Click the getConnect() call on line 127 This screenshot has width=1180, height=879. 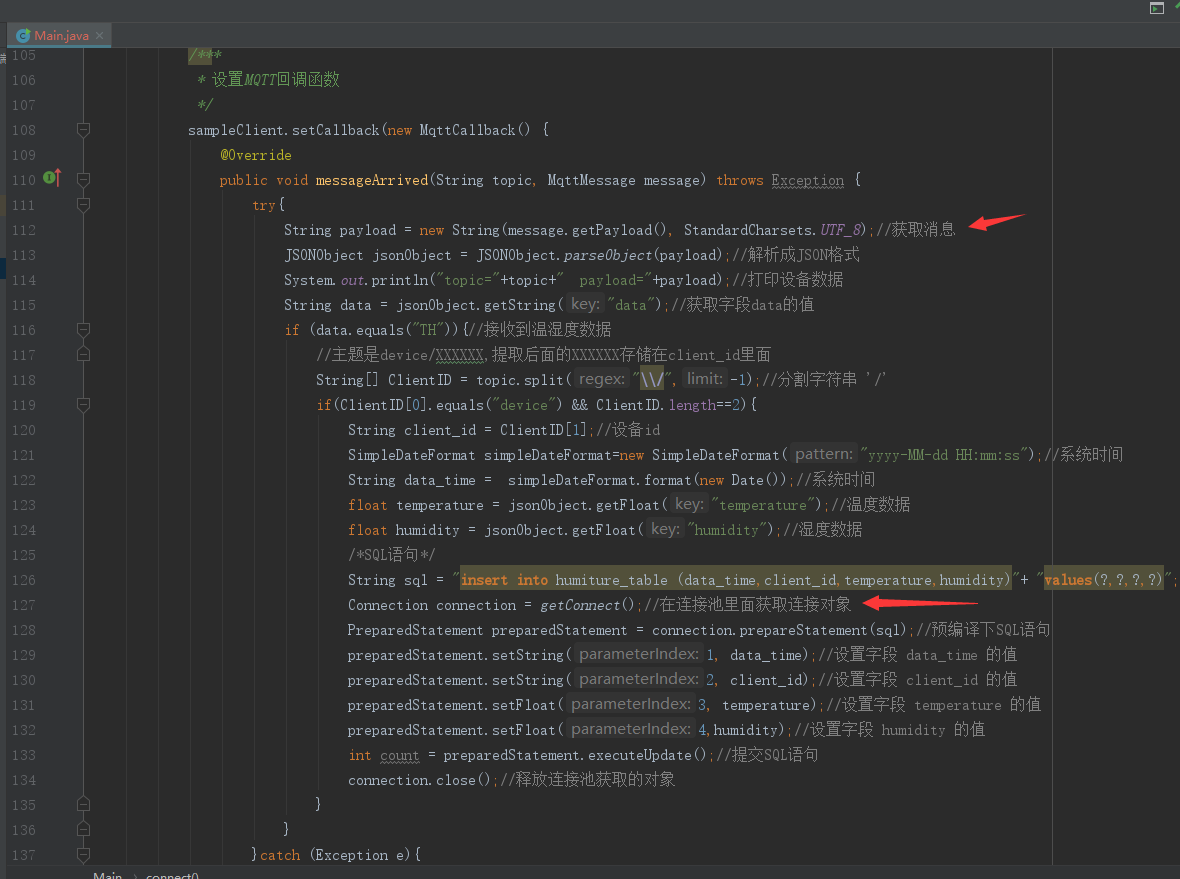click(588, 605)
